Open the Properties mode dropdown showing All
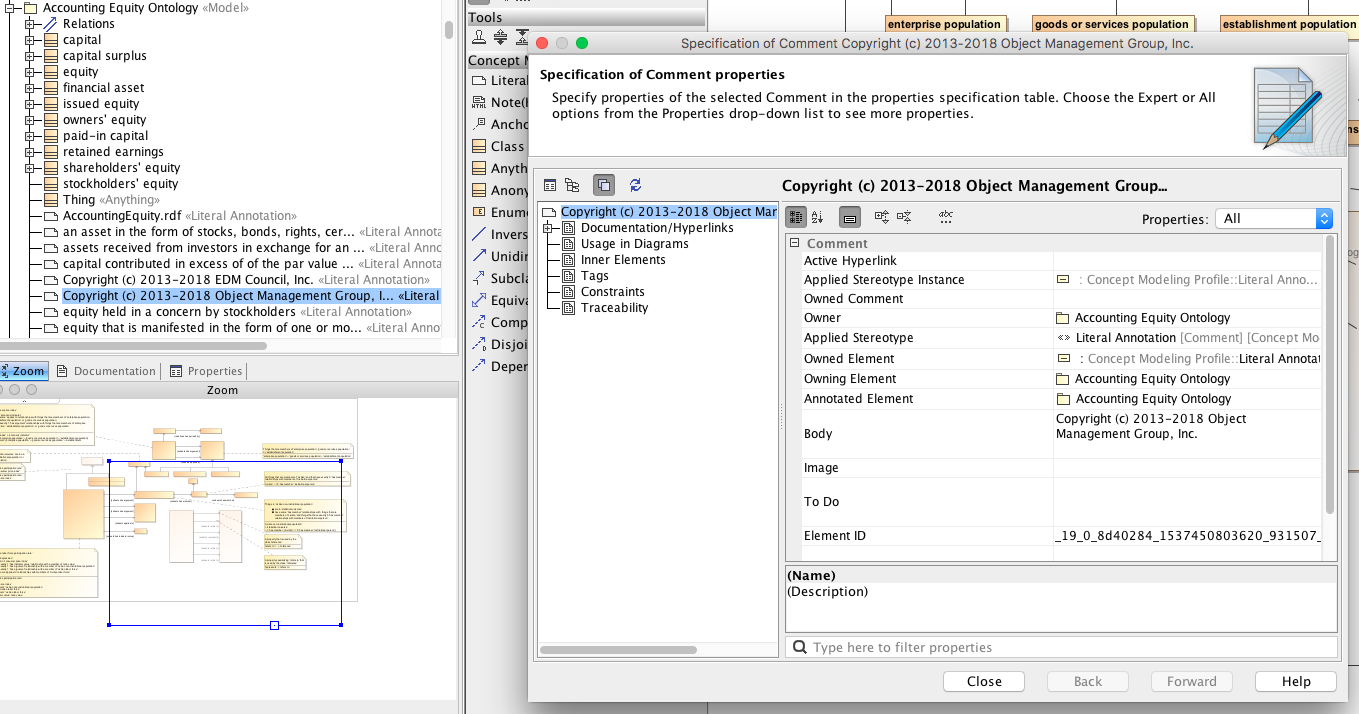The height and width of the screenshot is (714, 1359). [x=1273, y=218]
